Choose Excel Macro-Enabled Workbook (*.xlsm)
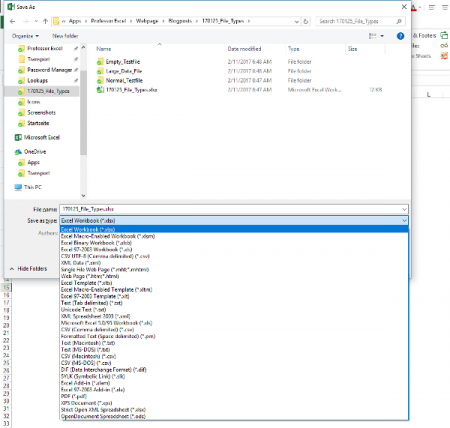 click(108, 236)
